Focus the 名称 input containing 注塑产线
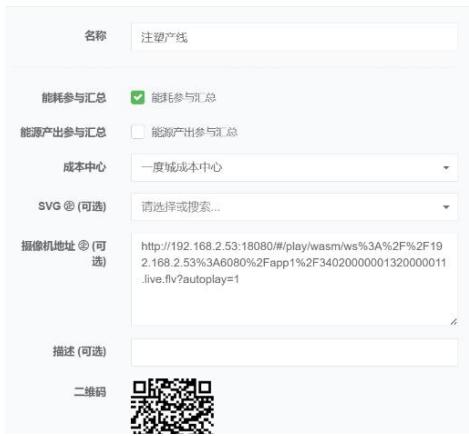 294,37
